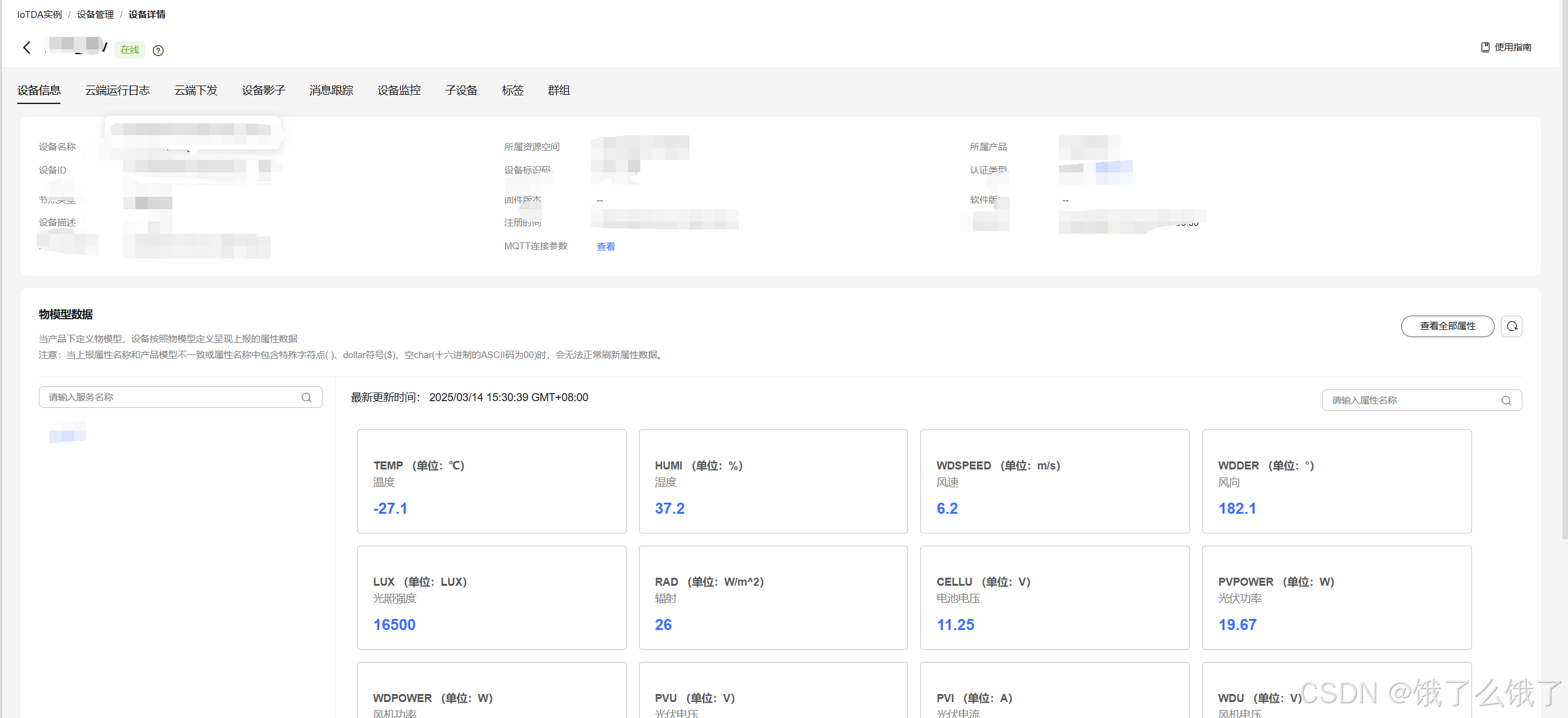Open the 群组 tab

(x=559, y=90)
